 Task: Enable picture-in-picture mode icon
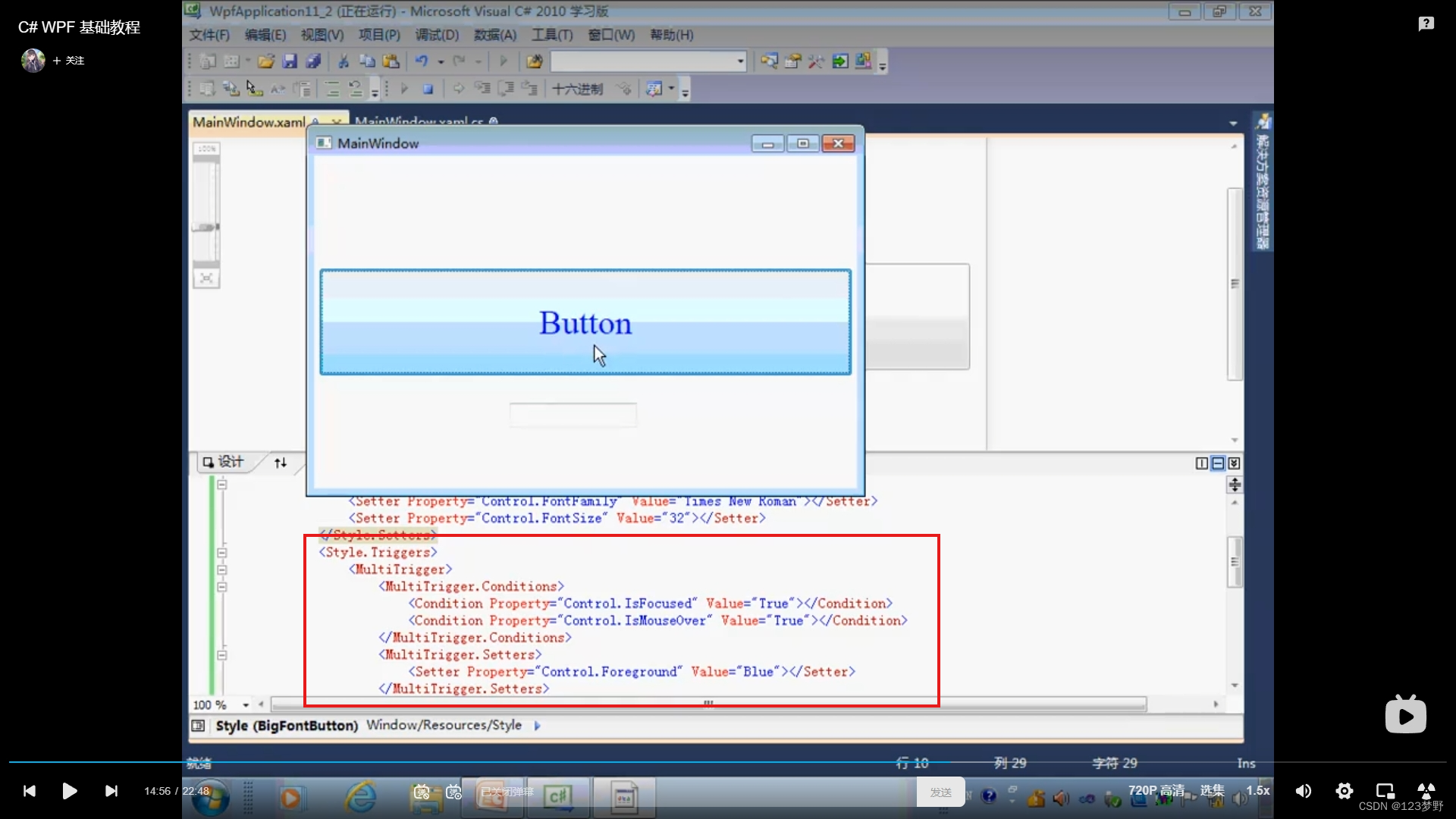[x=1385, y=791]
